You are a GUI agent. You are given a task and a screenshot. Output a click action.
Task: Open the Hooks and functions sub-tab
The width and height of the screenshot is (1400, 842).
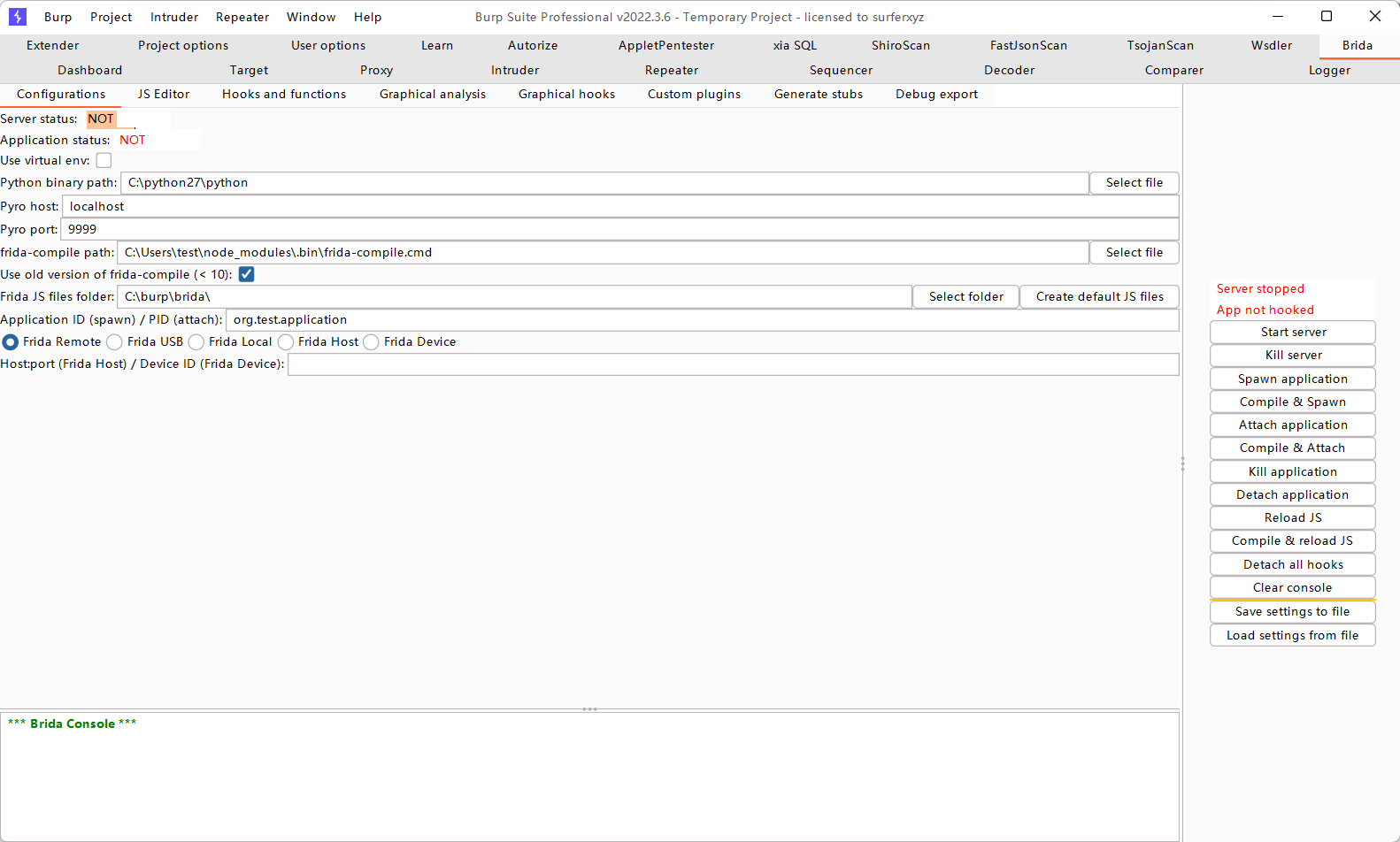(x=284, y=95)
